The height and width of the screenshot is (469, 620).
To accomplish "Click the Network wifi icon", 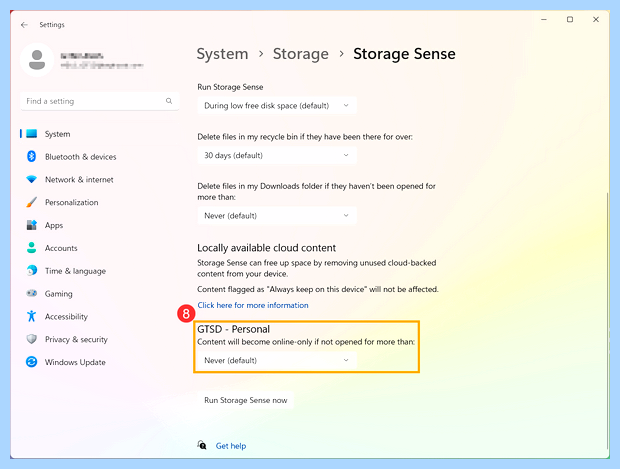I will [32, 179].
